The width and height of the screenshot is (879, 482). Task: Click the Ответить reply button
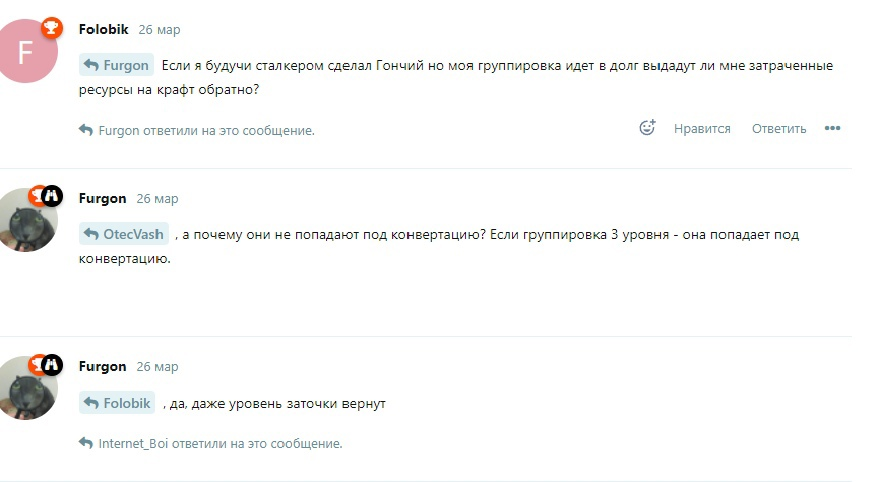pyautogui.click(x=779, y=128)
